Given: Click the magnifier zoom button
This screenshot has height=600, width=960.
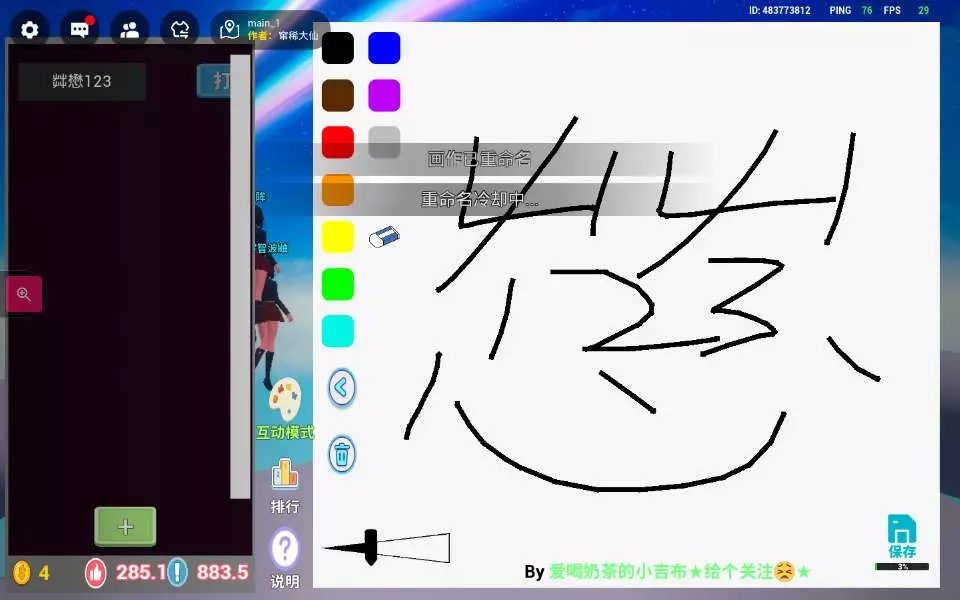Looking at the screenshot, I should point(24,294).
